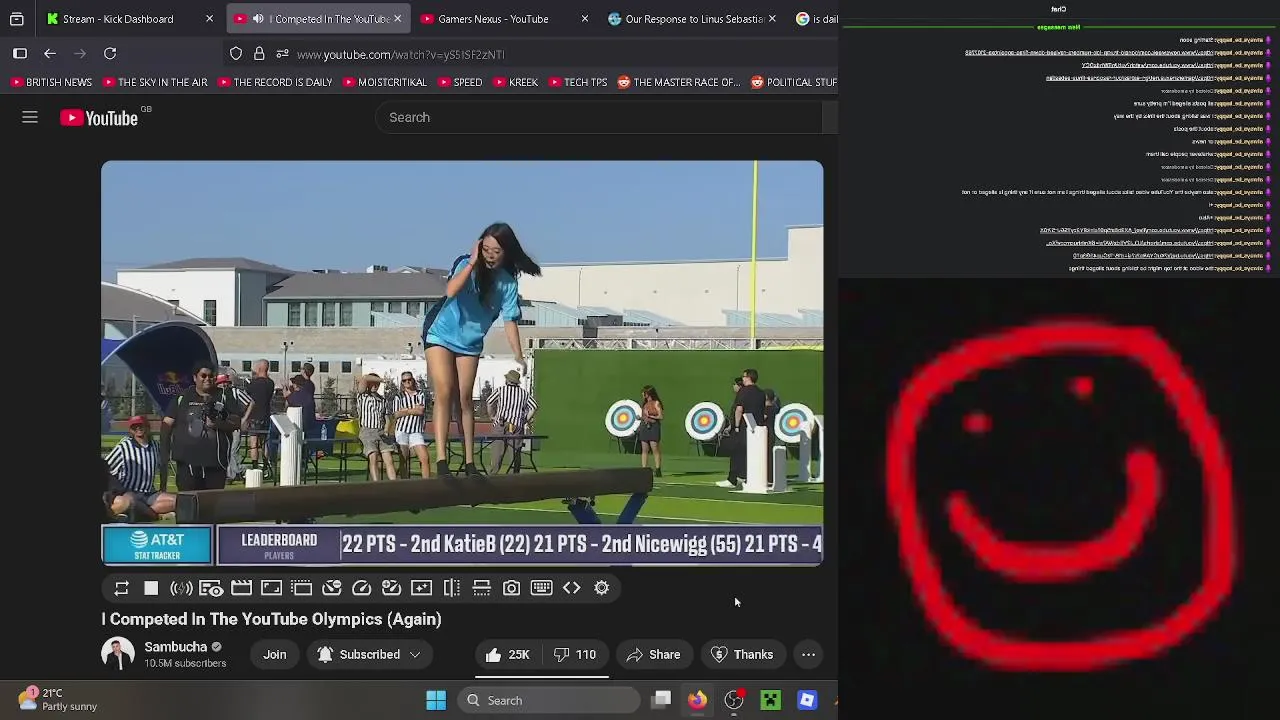Open 'Our Response to Linus Sebastian' tab
Viewport: 1280px width, 720px height.
[x=694, y=19]
